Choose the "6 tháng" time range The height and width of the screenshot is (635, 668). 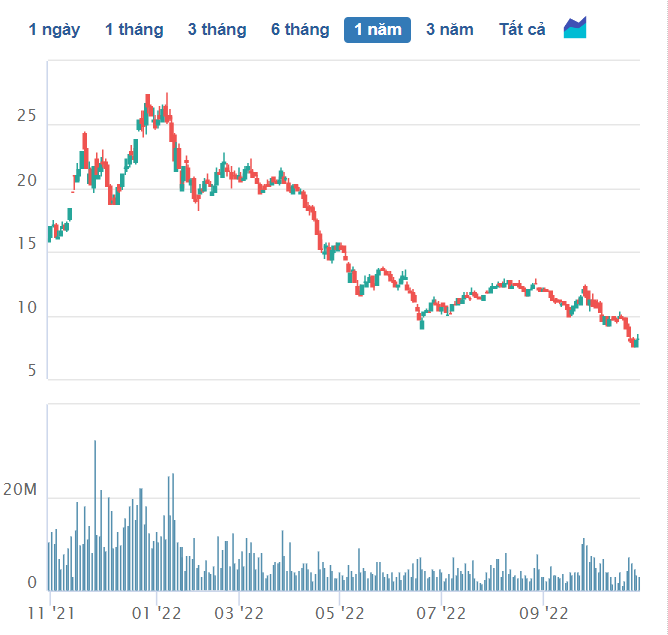click(300, 30)
